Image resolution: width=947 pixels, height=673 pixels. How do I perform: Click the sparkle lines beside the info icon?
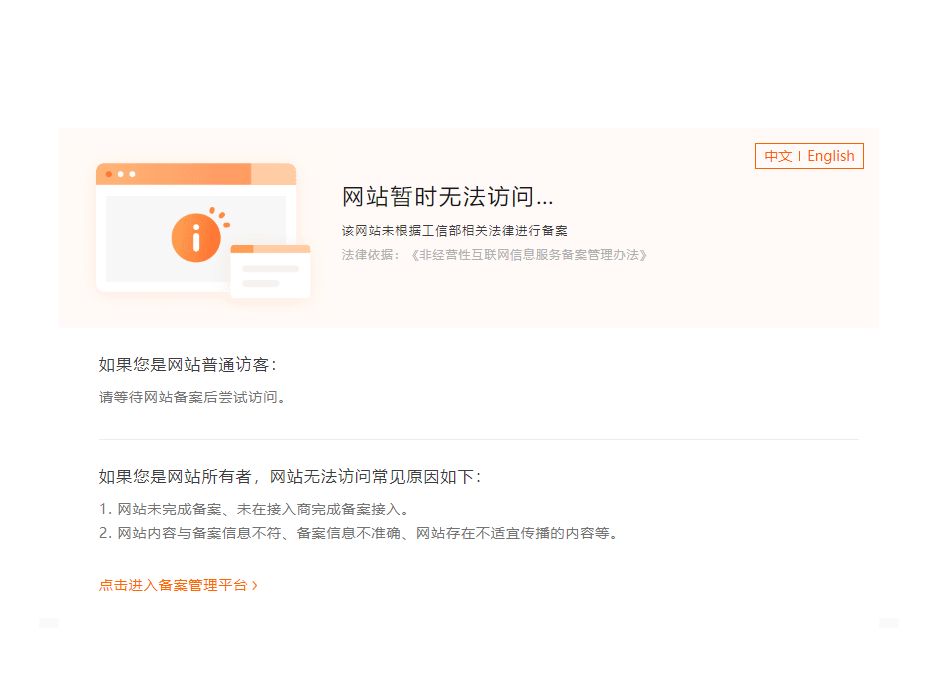(x=221, y=216)
